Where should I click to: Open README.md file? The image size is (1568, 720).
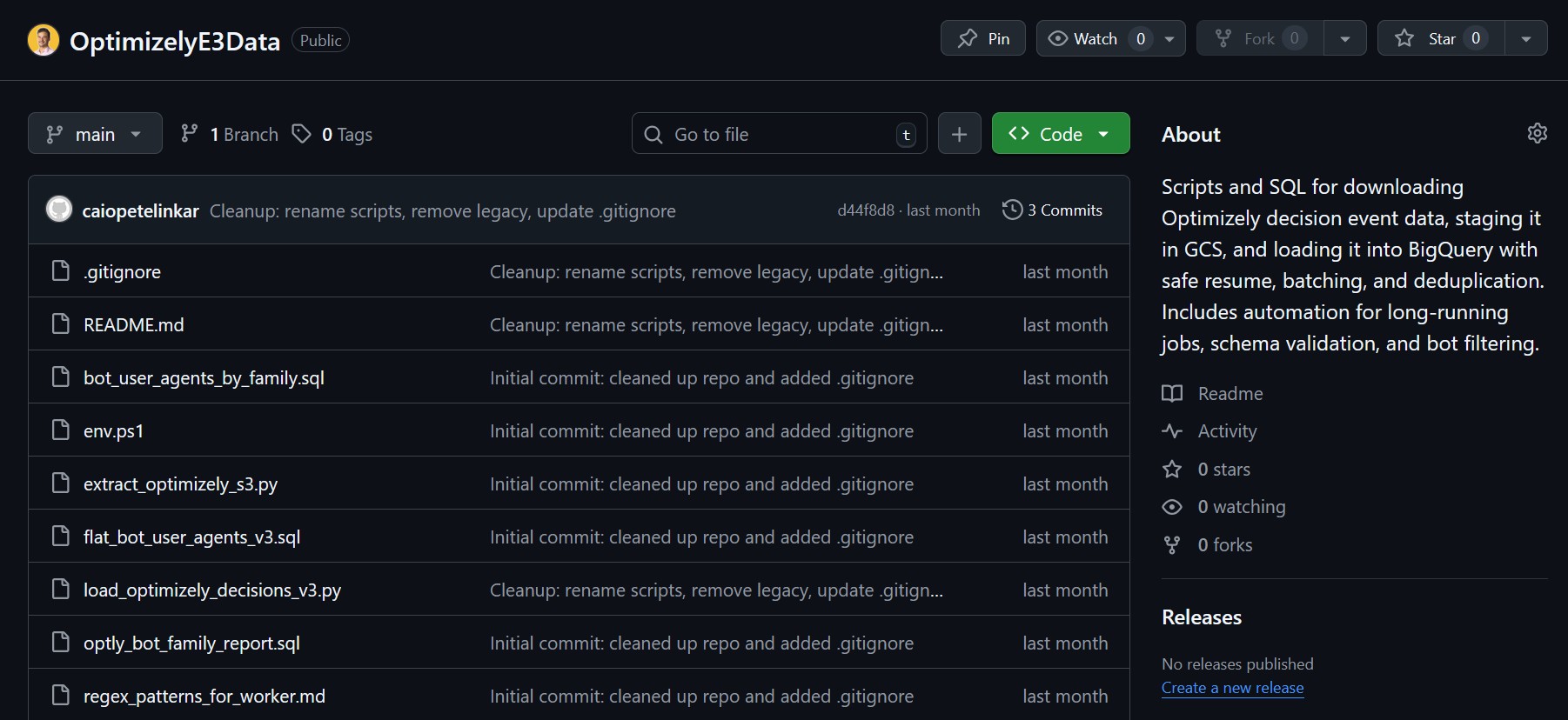point(133,325)
